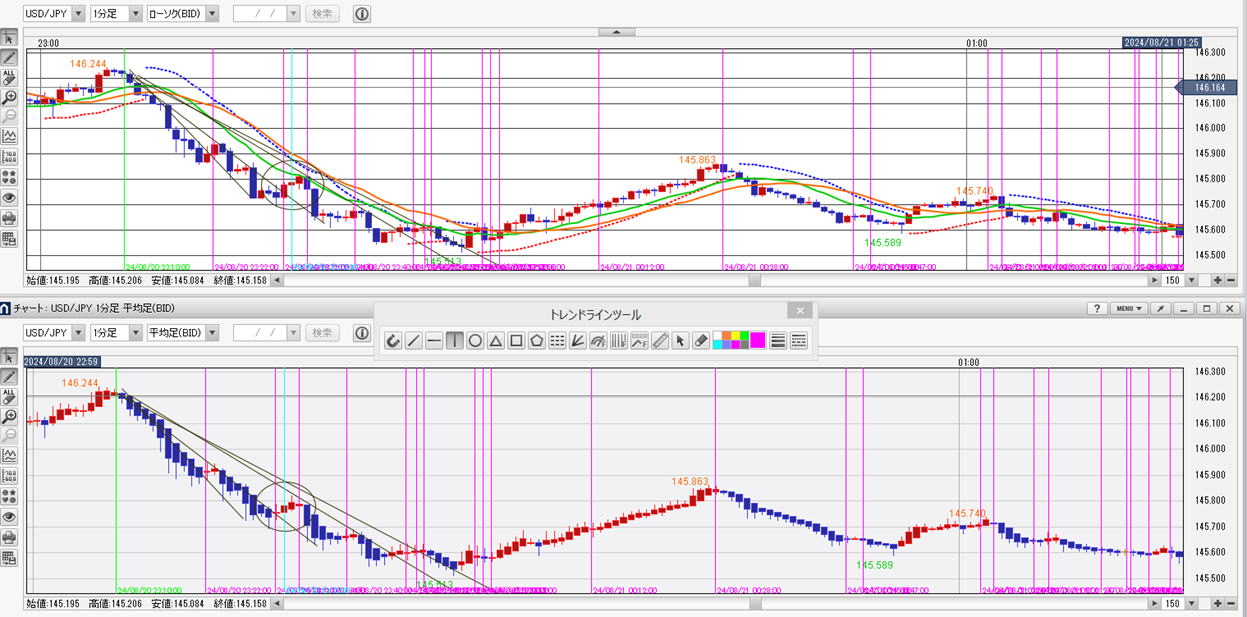Choose the pentagon shape tool
1247x617 pixels.
pyautogui.click(x=537, y=341)
